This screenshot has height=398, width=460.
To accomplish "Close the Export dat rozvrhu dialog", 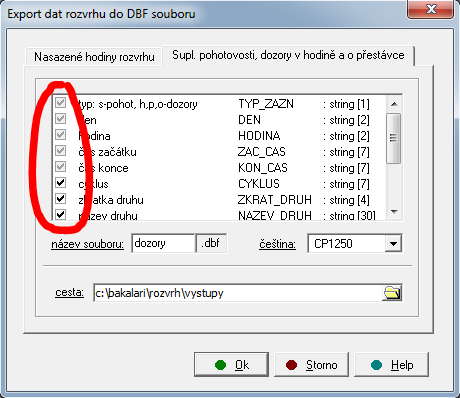I will pyautogui.click(x=431, y=9).
